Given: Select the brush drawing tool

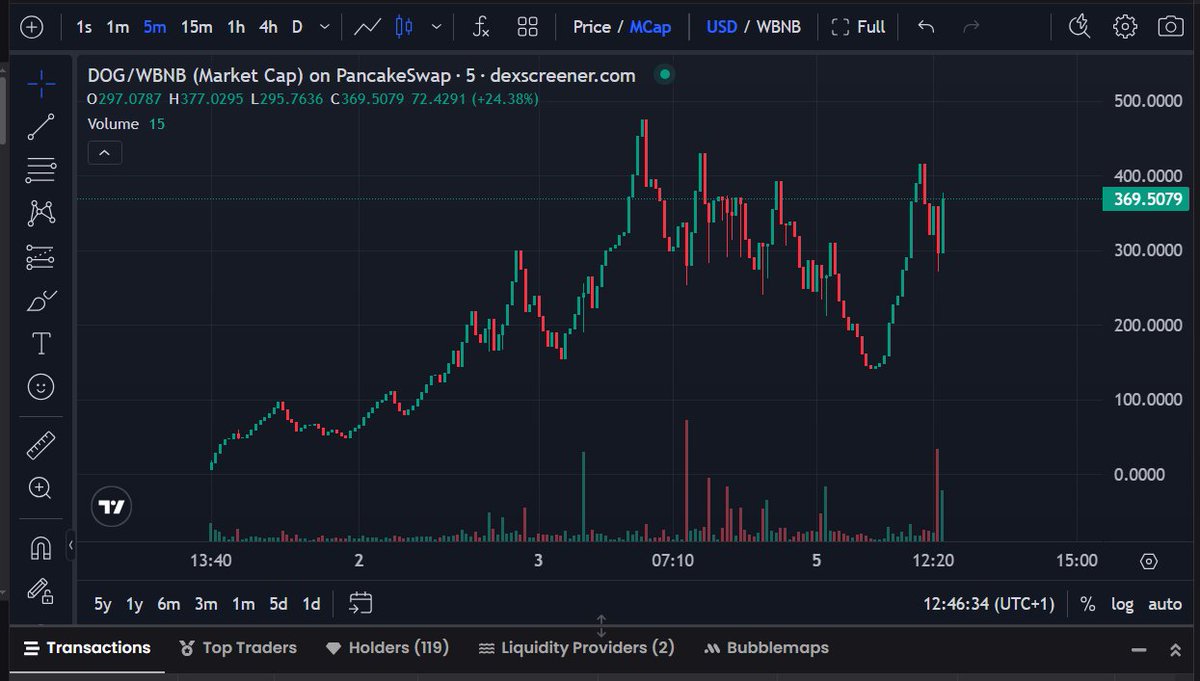Looking at the screenshot, I should coord(41,300).
